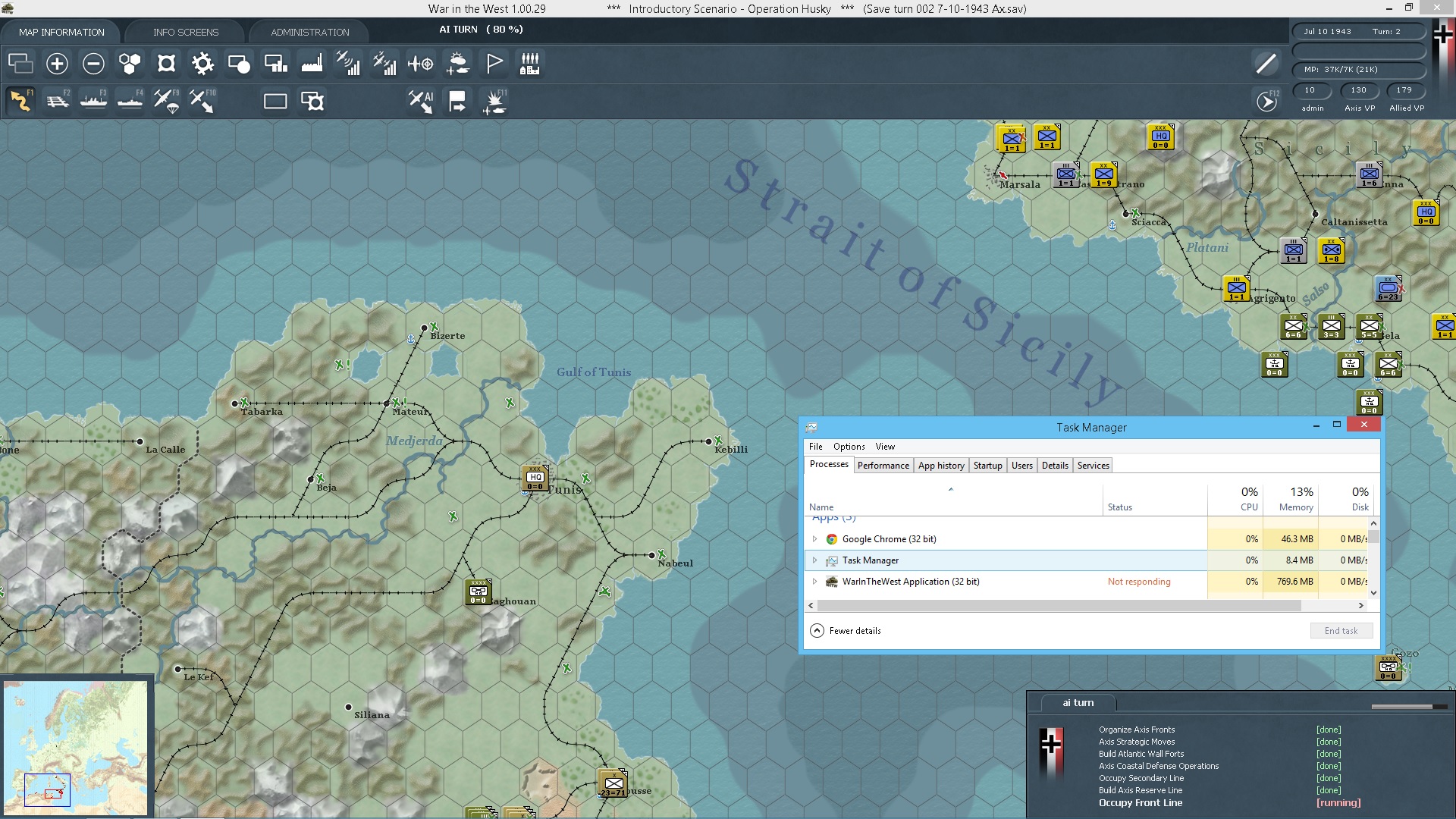Click horizontal scroll right arrow in Task Manager

1361,606
